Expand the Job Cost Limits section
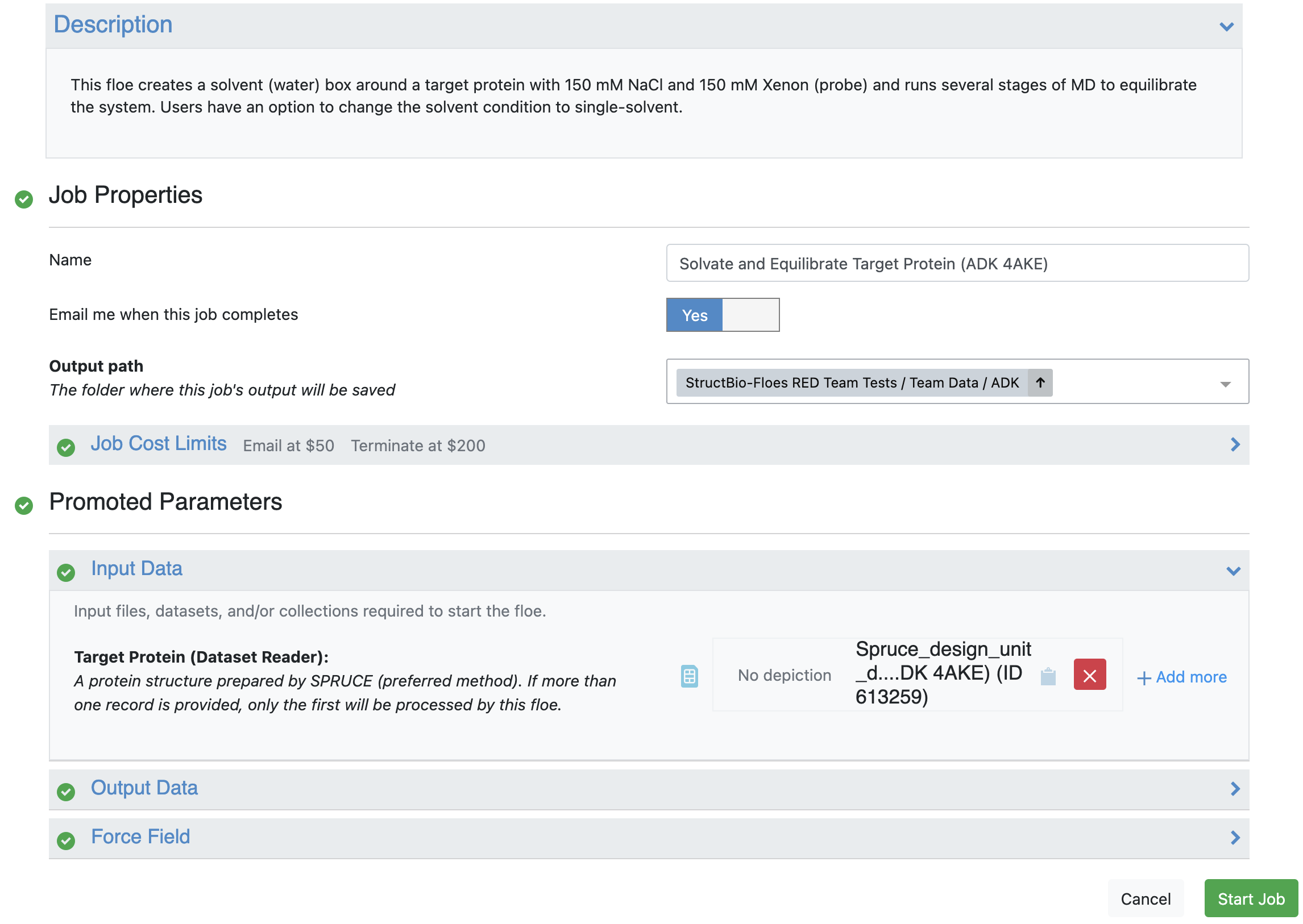Image resolution: width=1303 pixels, height=924 pixels. [x=1234, y=444]
